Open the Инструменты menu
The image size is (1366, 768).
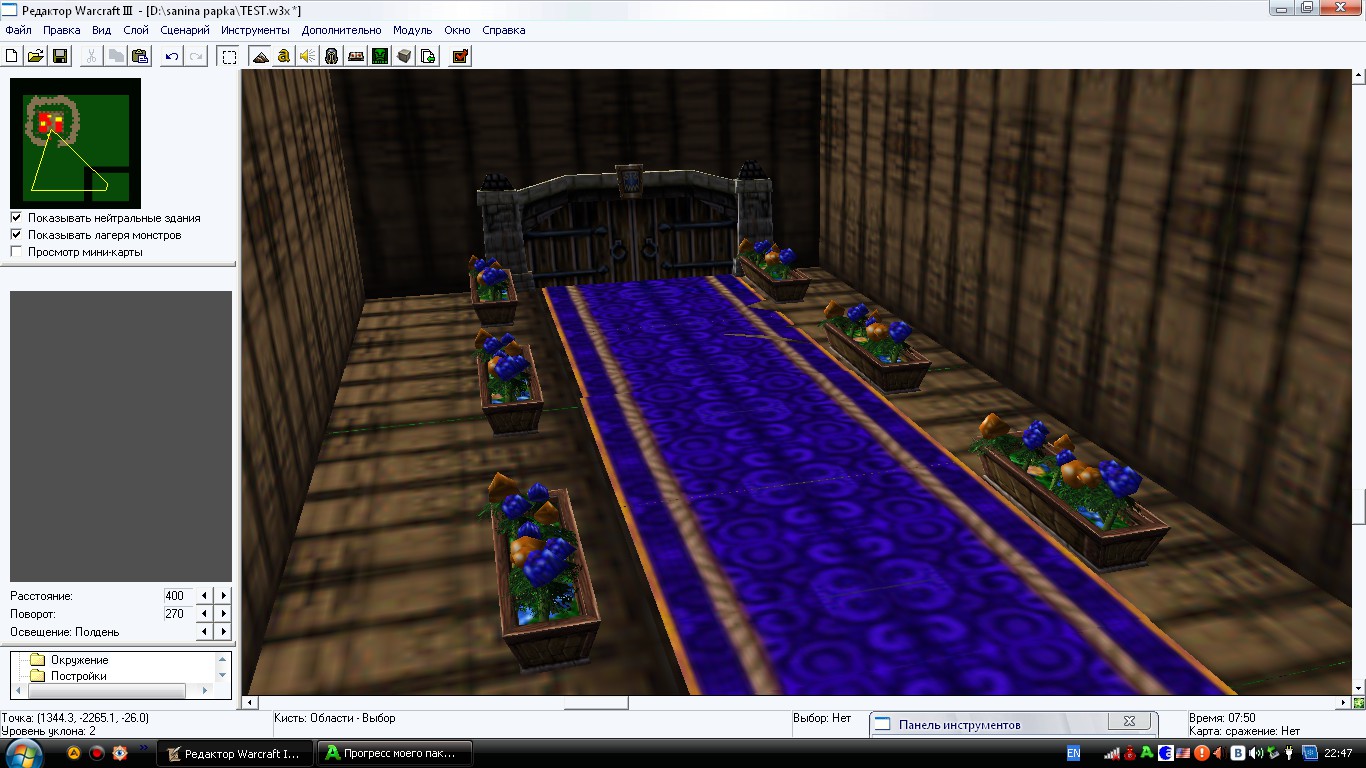[x=256, y=30]
